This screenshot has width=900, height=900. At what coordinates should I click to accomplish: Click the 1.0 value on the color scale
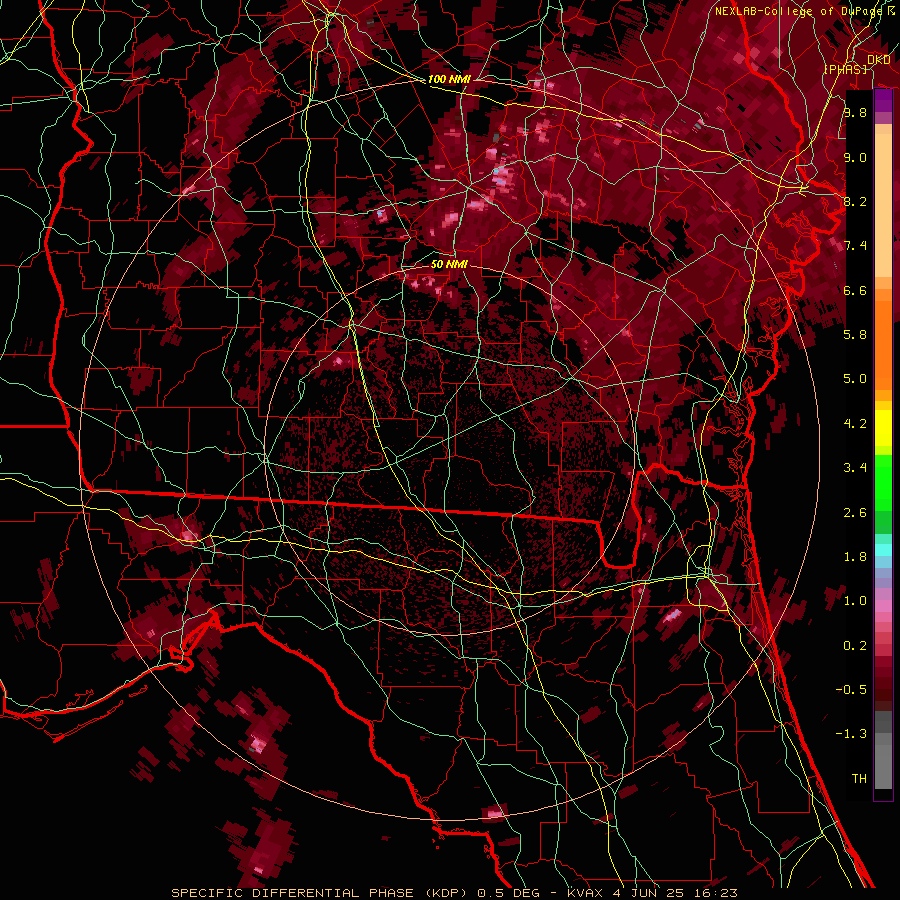coord(855,600)
